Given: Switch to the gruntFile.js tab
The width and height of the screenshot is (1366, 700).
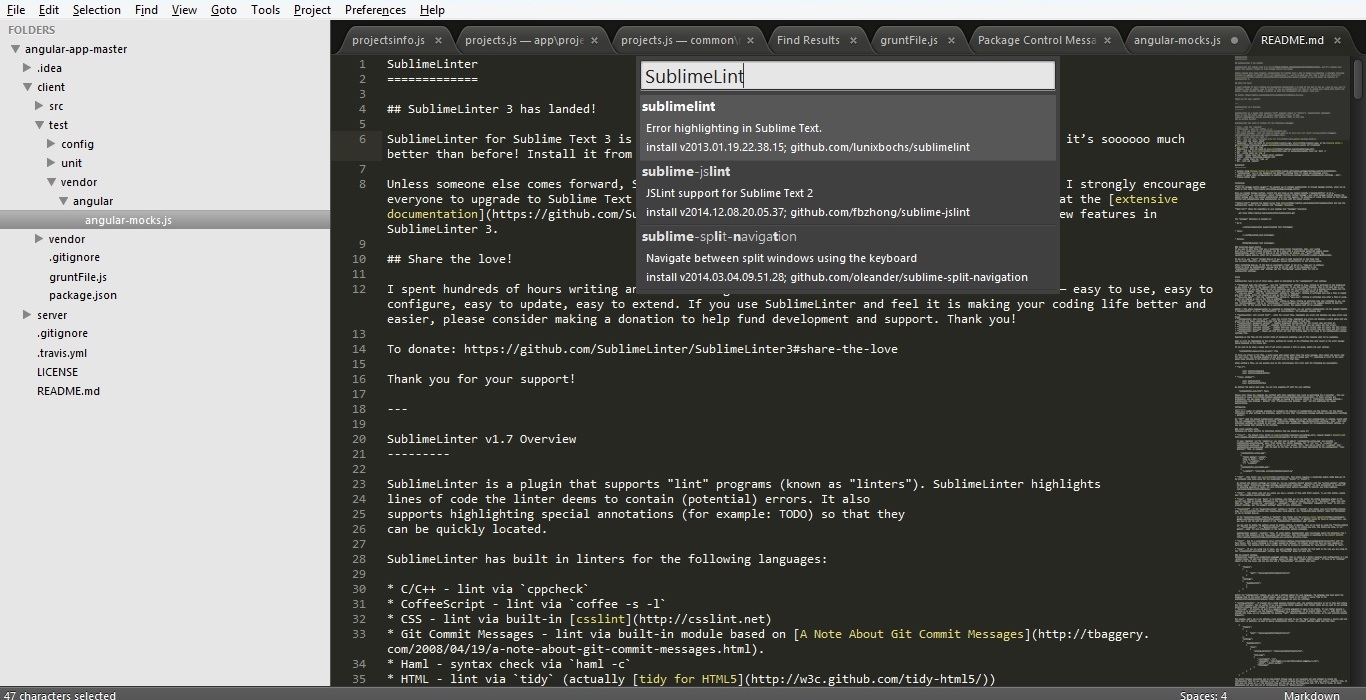Looking at the screenshot, I should tap(909, 40).
